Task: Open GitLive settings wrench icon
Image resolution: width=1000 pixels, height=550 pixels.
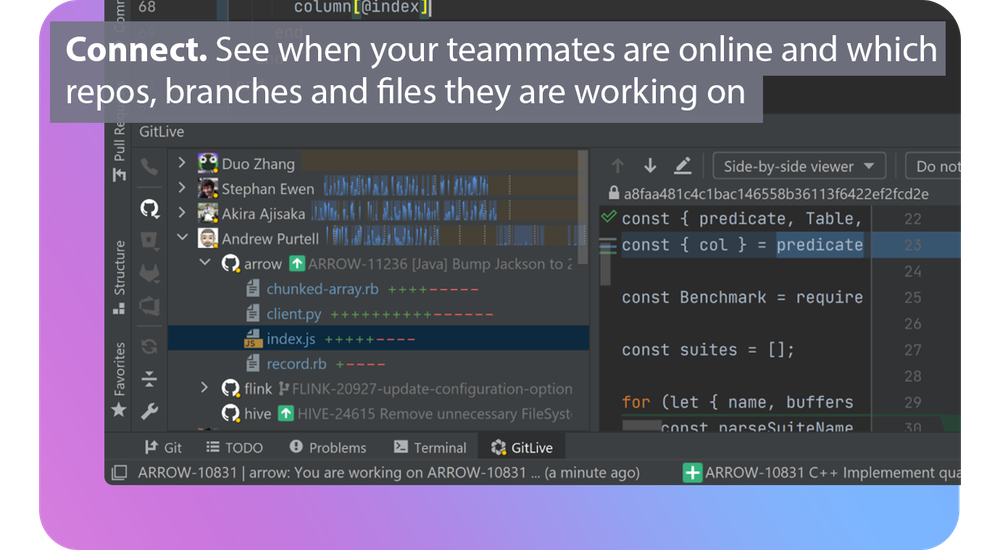Action: tap(149, 412)
